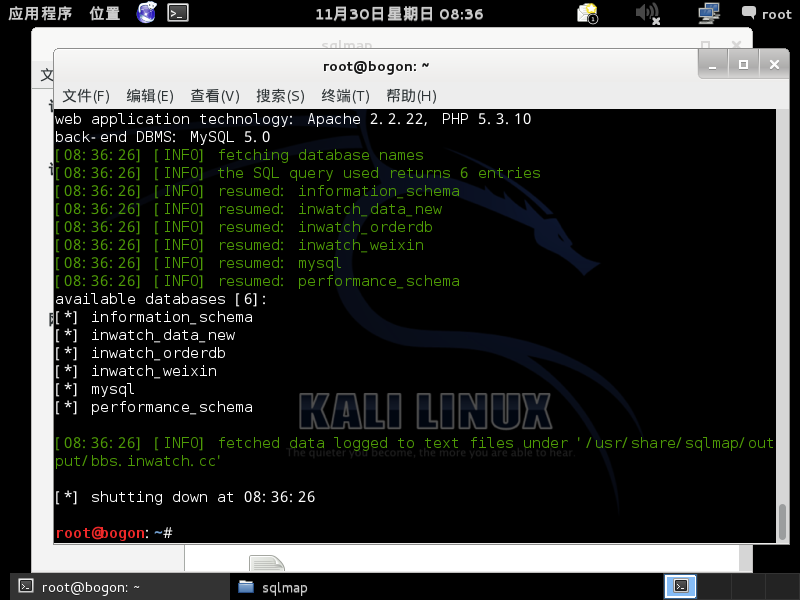Click 'resumed: inwatch_weixin' log line

point(239,245)
